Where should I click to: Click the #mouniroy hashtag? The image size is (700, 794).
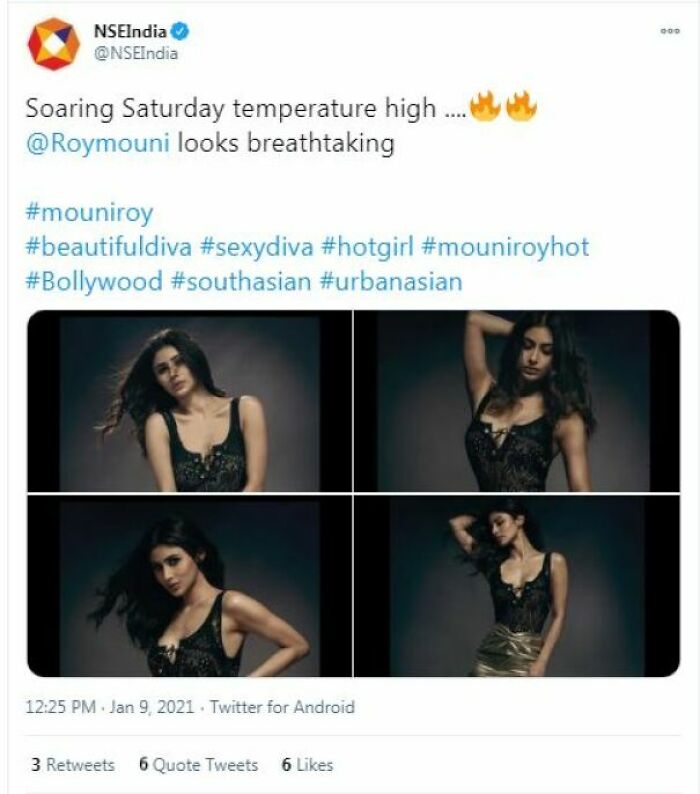[89, 212]
